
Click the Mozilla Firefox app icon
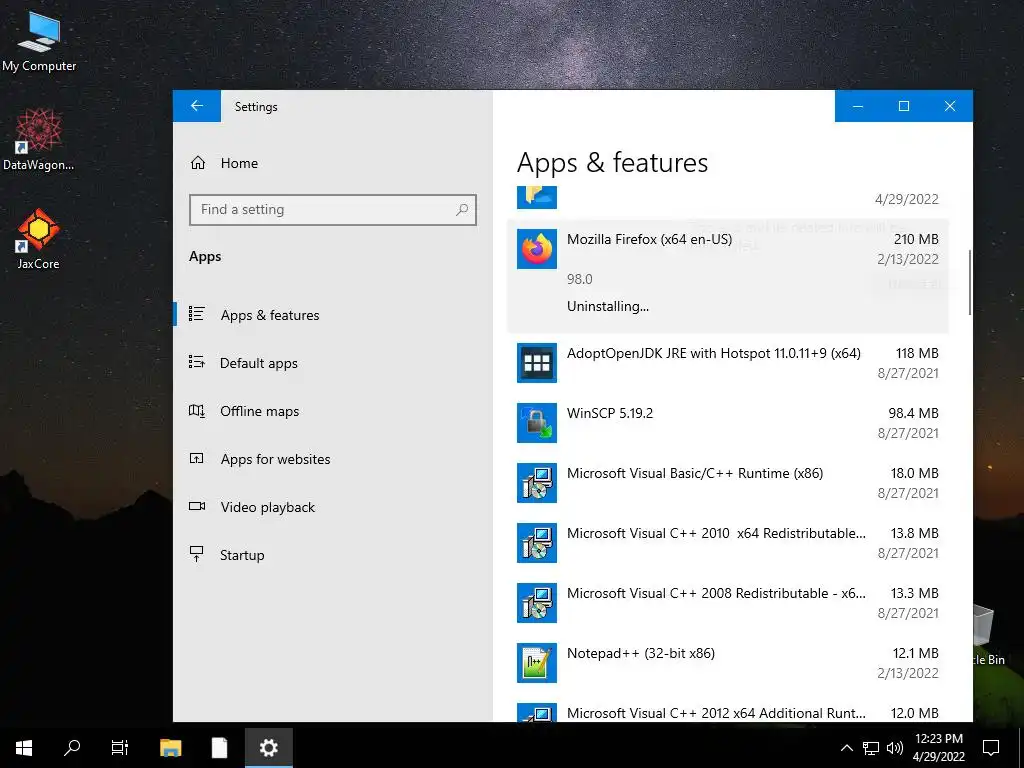click(537, 249)
